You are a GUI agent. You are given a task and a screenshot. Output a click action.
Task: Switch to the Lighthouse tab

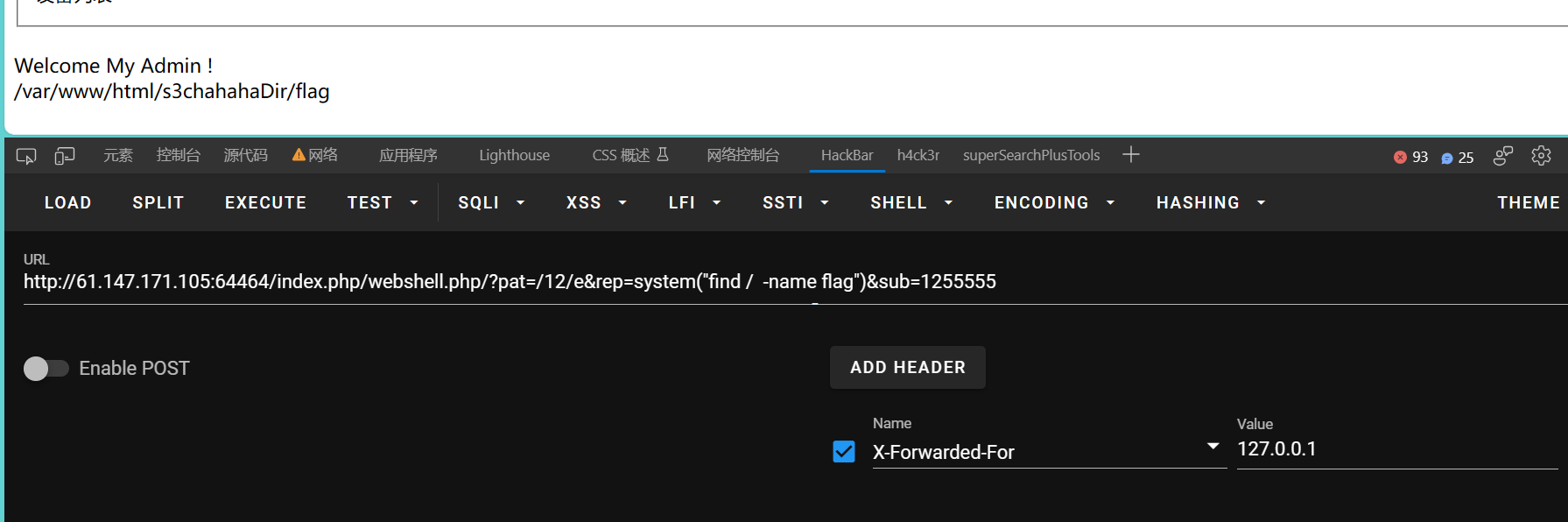coord(515,155)
